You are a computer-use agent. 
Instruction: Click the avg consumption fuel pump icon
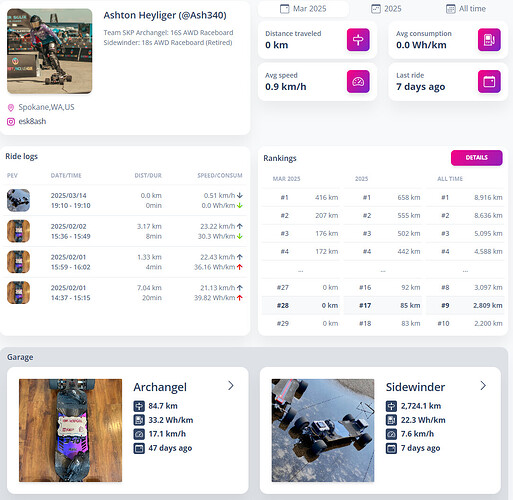tap(489, 40)
